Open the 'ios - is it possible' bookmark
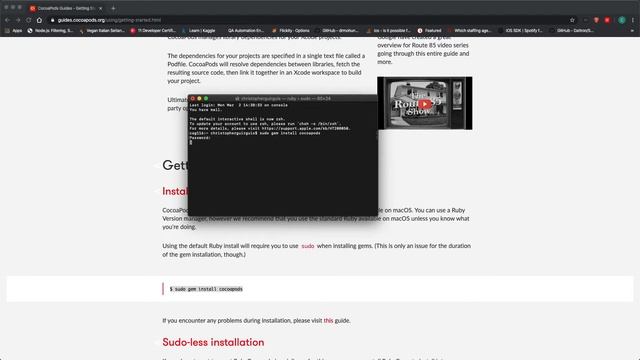This screenshot has width=640, height=360. (388, 31)
